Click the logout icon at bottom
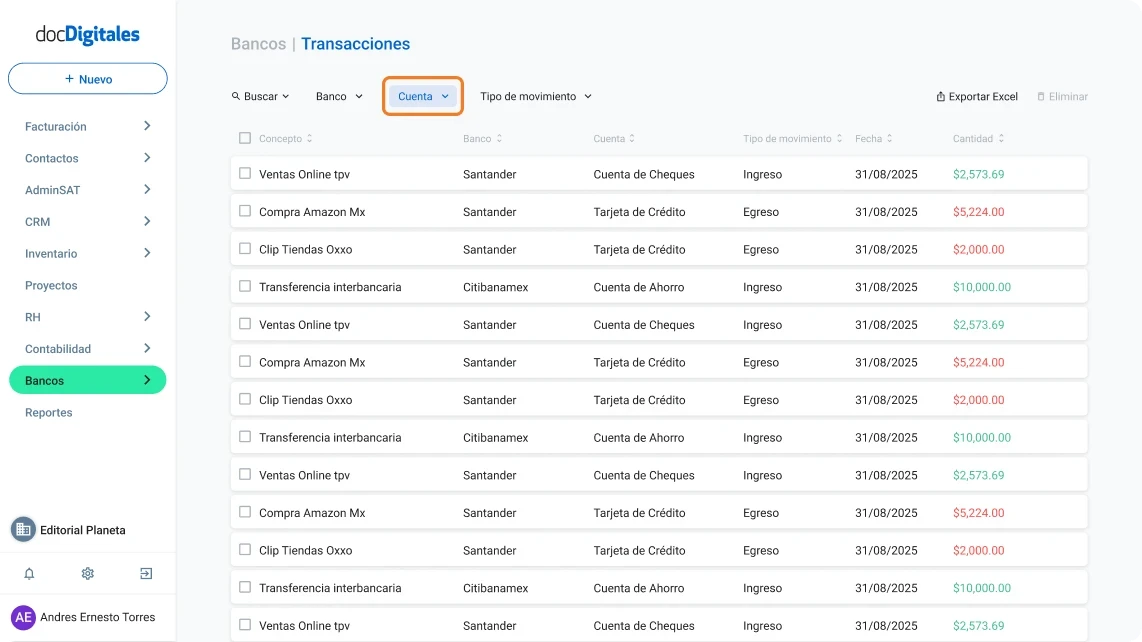 pos(146,573)
